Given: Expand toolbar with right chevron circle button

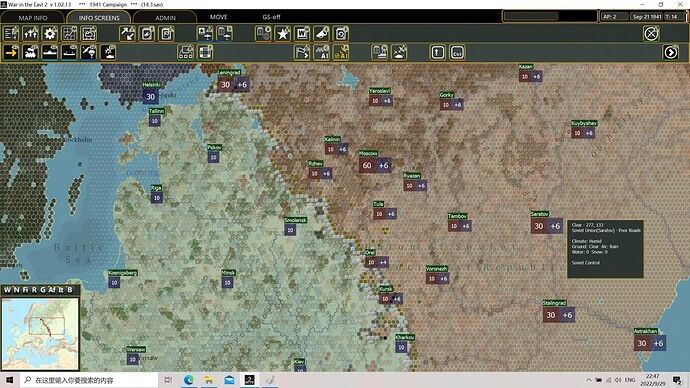Looking at the screenshot, I should [x=670, y=53].
